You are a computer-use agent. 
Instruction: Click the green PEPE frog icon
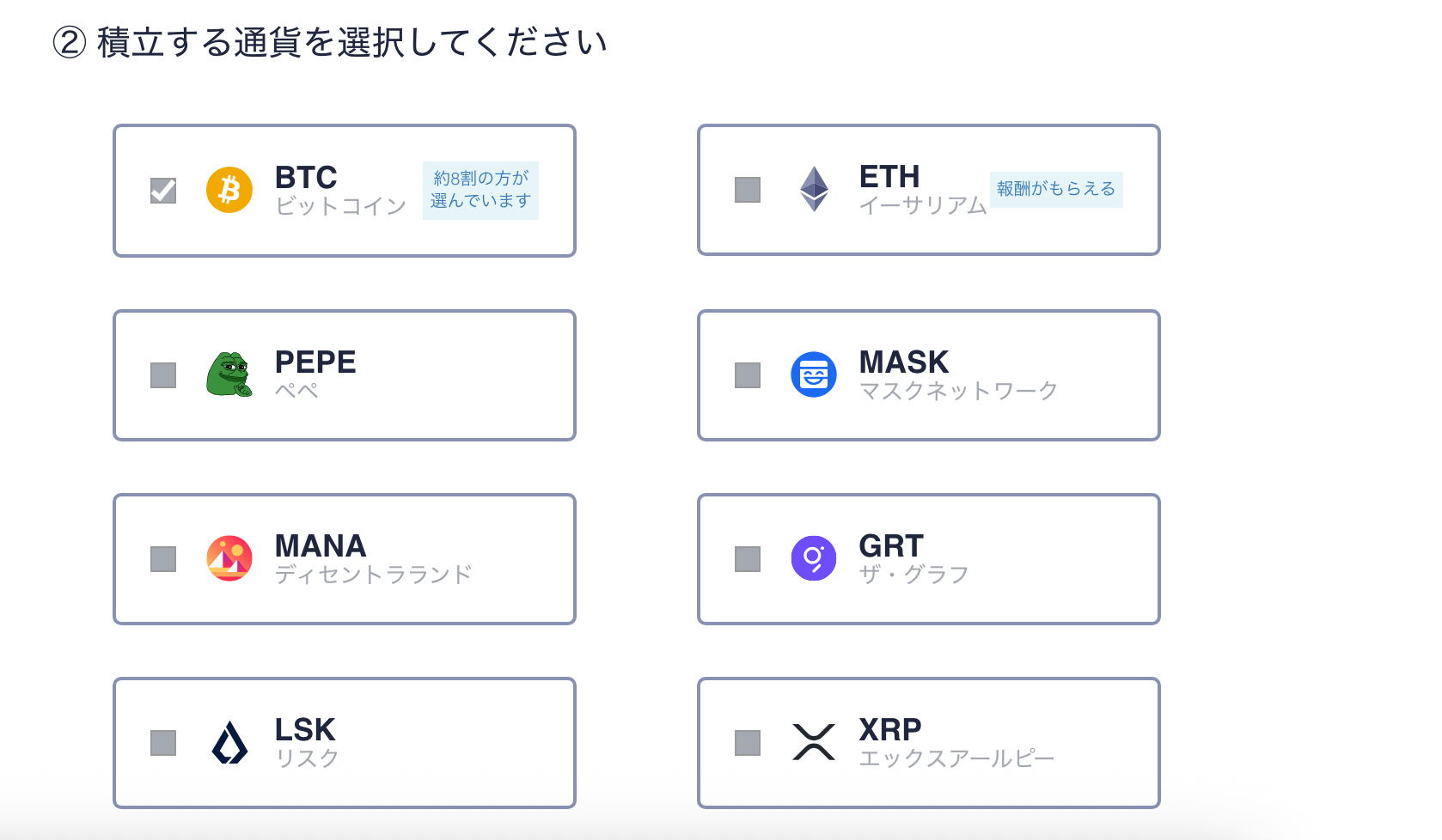(x=229, y=374)
